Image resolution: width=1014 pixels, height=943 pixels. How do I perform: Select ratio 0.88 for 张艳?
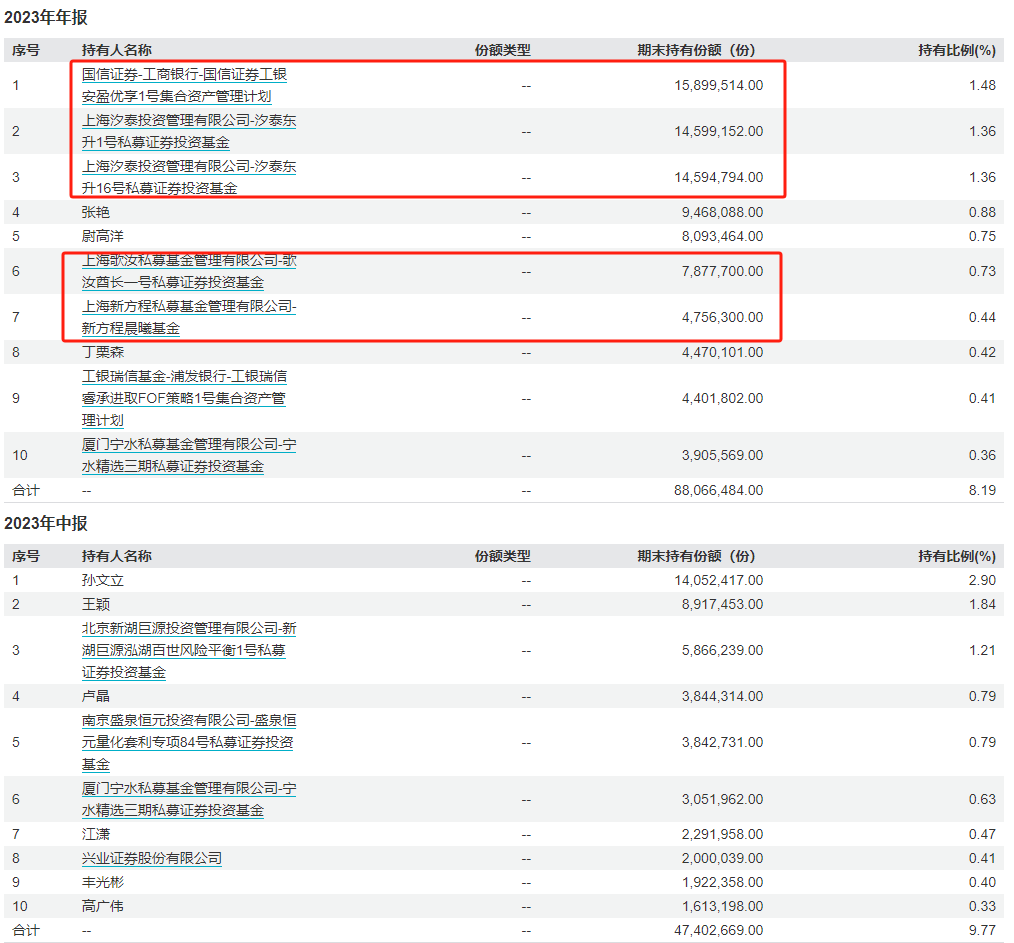[982, 212]
